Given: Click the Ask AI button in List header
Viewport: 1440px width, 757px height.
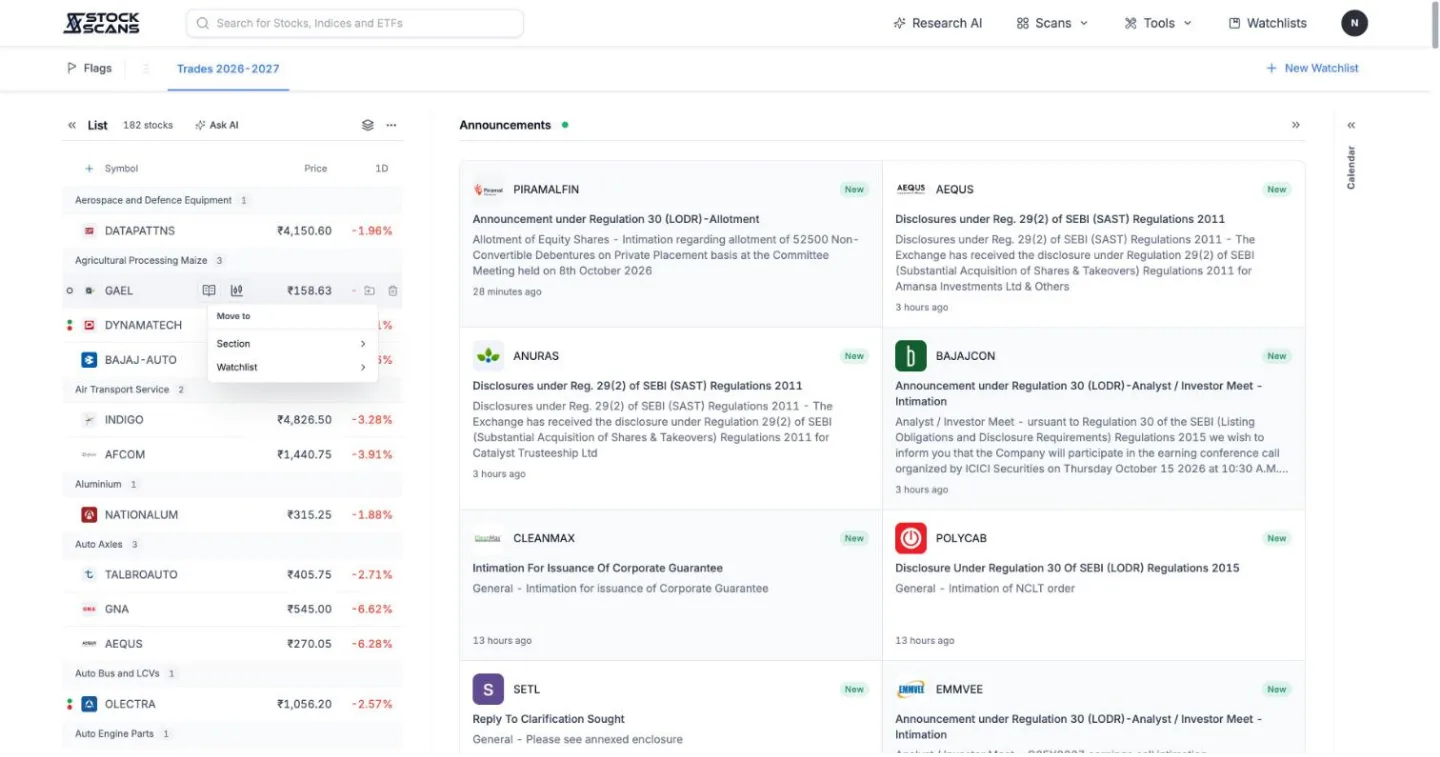Looking at the screenshot, I should coord(217,125).
